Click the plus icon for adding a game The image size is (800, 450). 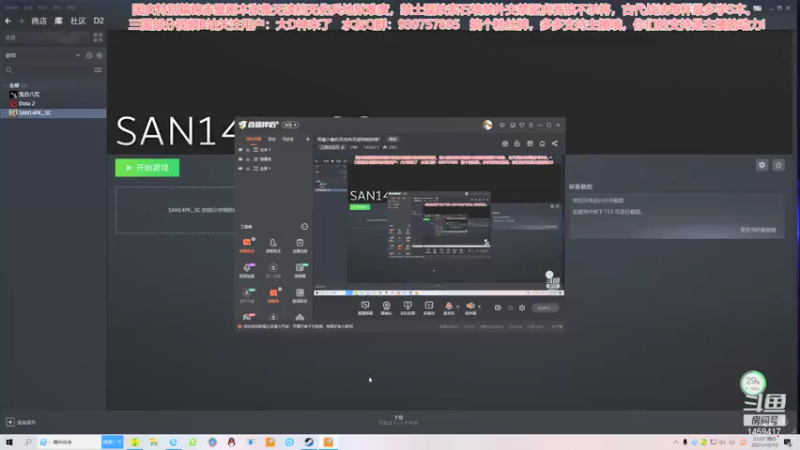10,422
